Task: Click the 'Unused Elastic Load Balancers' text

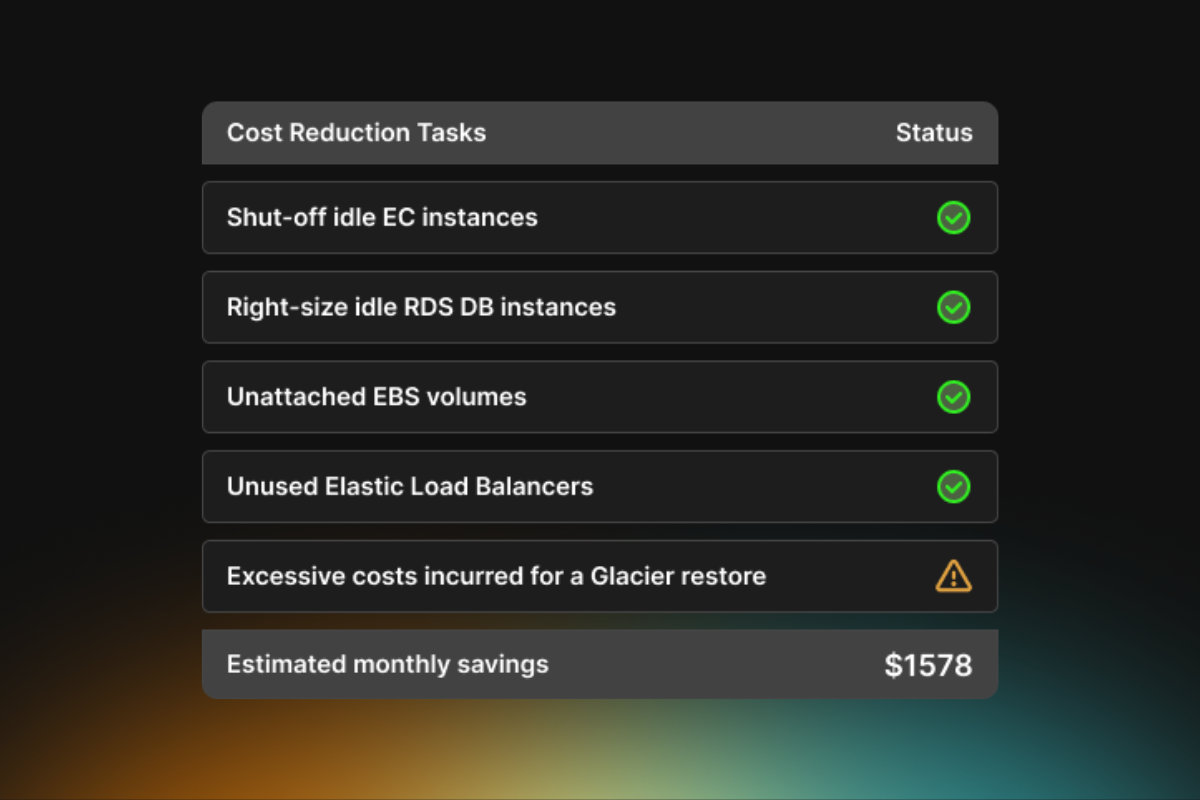Action: point(410,487)
